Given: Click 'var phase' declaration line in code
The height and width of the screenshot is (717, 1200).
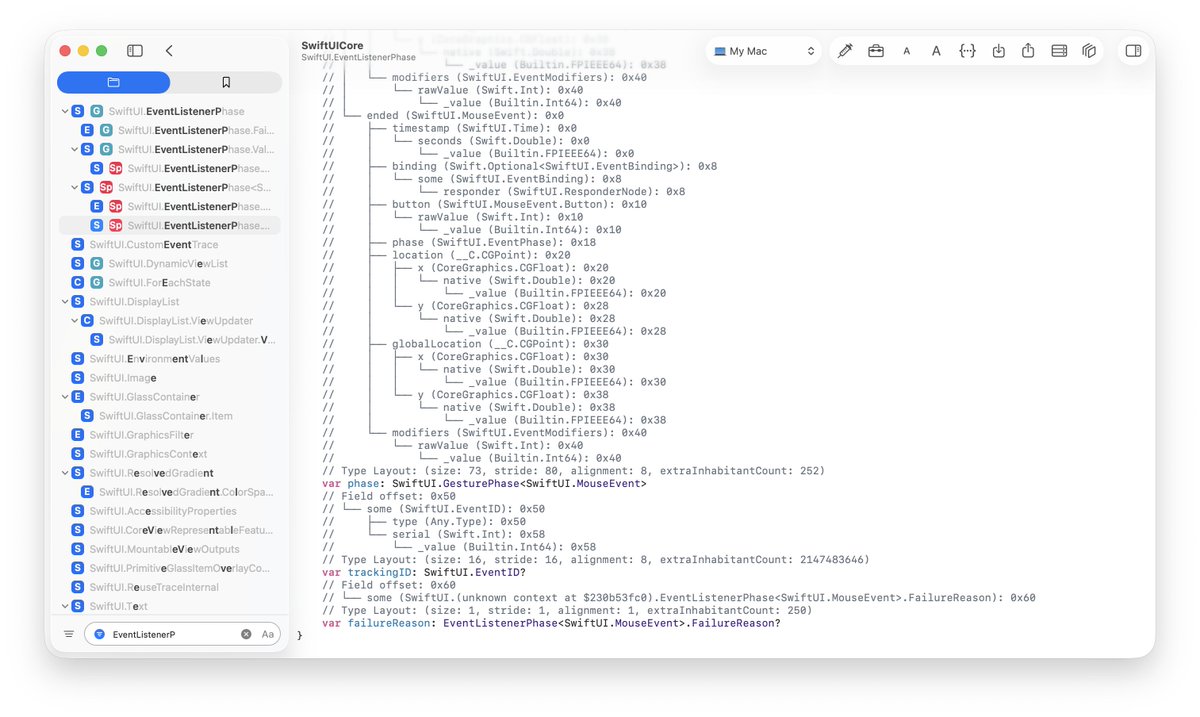Looking at the screenshot, I should tap(484, 483).
